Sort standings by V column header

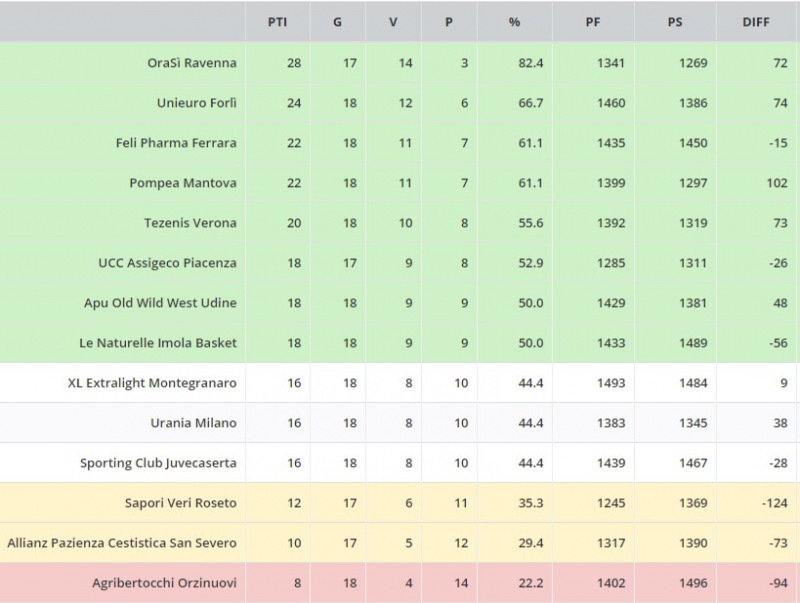coord(393,22)
